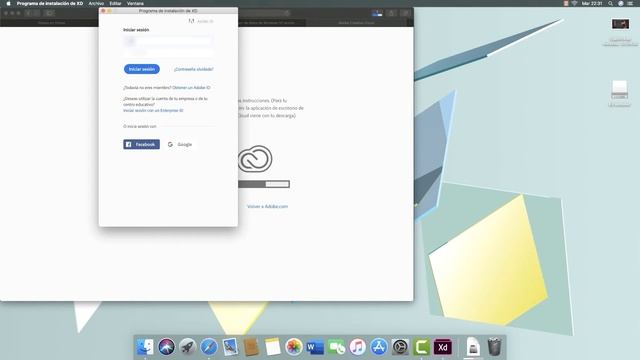
Task: Click browser share button in background window
Action: pos(391,13)
